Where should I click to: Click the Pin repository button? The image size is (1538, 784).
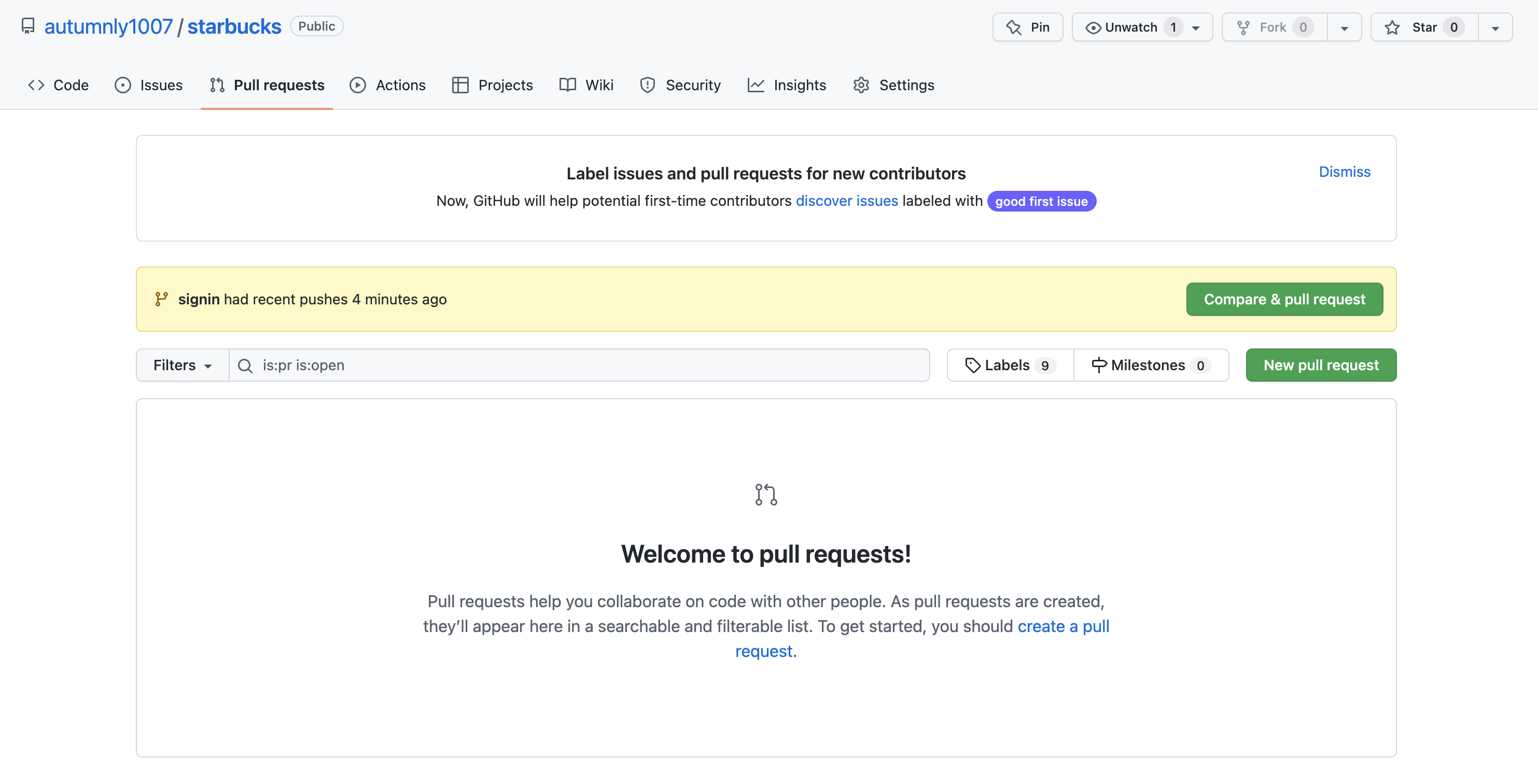point(1028,27)
